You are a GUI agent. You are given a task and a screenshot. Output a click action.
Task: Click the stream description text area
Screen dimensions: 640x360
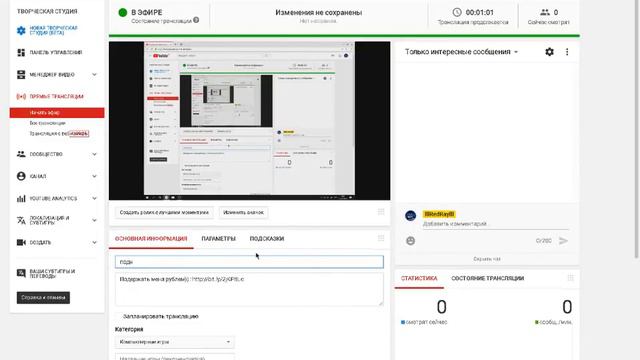point(249,289)
